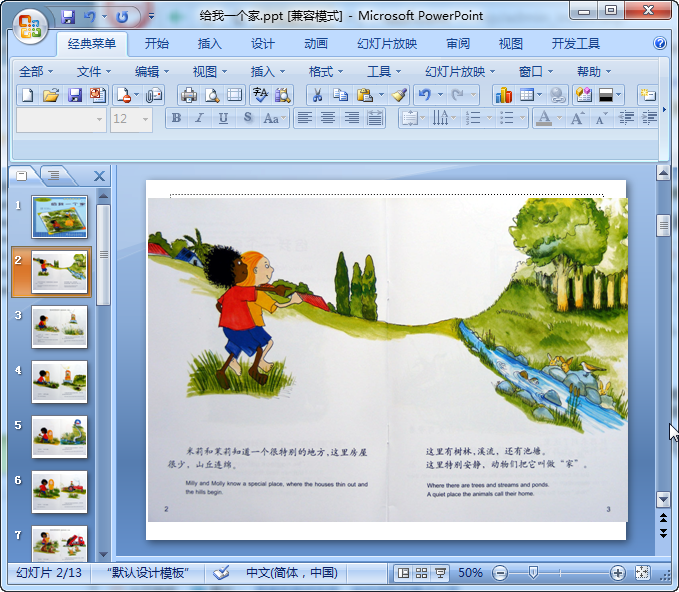Open Print Preview magnifier icon
The image size is (679, 592).
click(212, 95)
